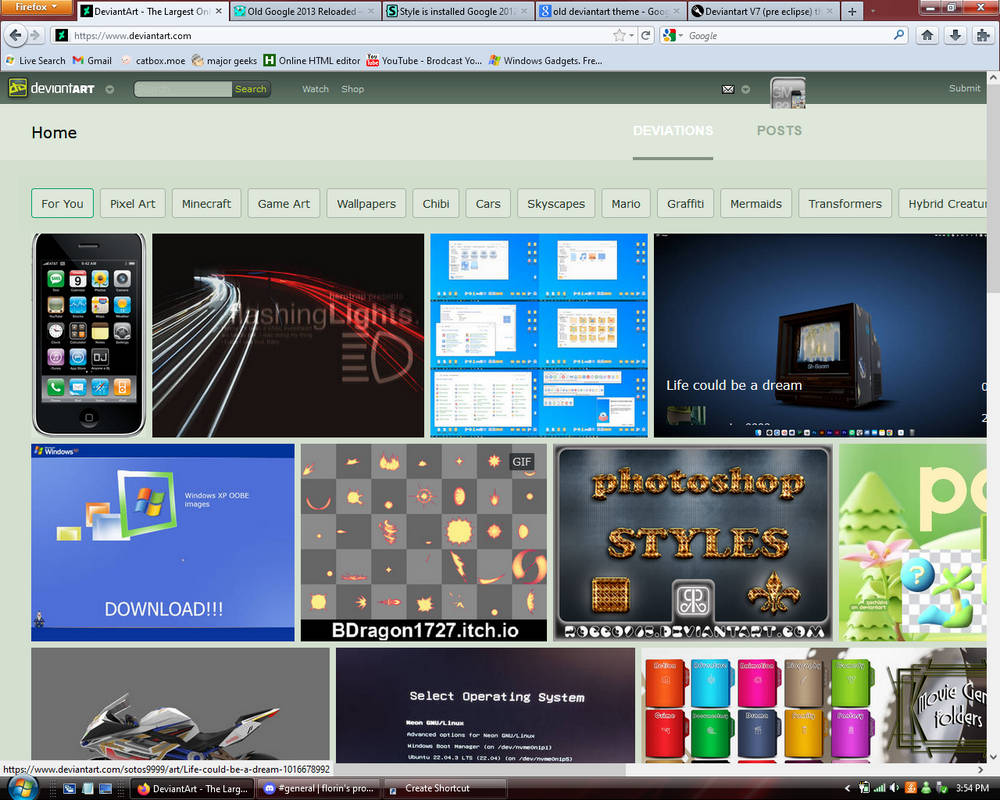Open Firefox menu dropdown button
Viewport: 1000px width, 800px height.
point(36,7)
